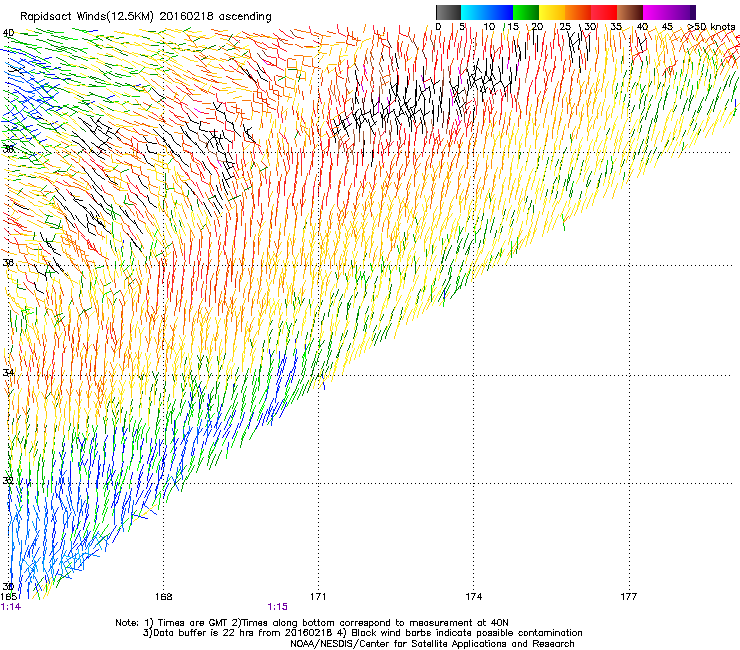Click the purple '1:15' time label

click(x=278, y=607)
